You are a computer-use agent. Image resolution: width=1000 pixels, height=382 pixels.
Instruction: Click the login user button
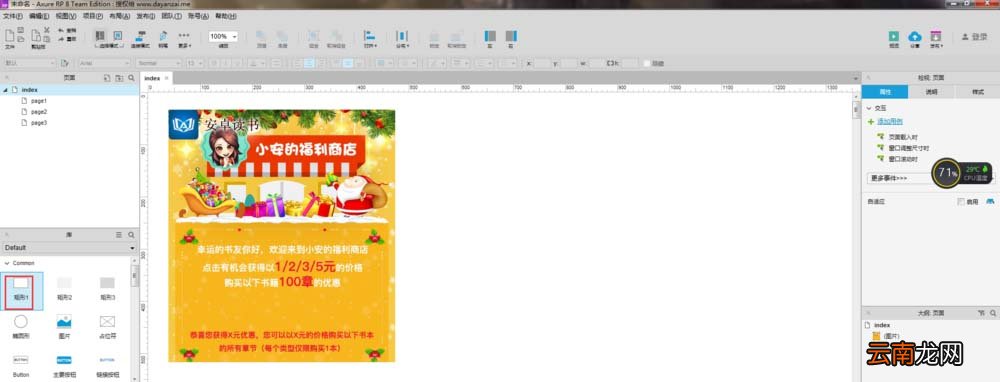tap(974, 37)
